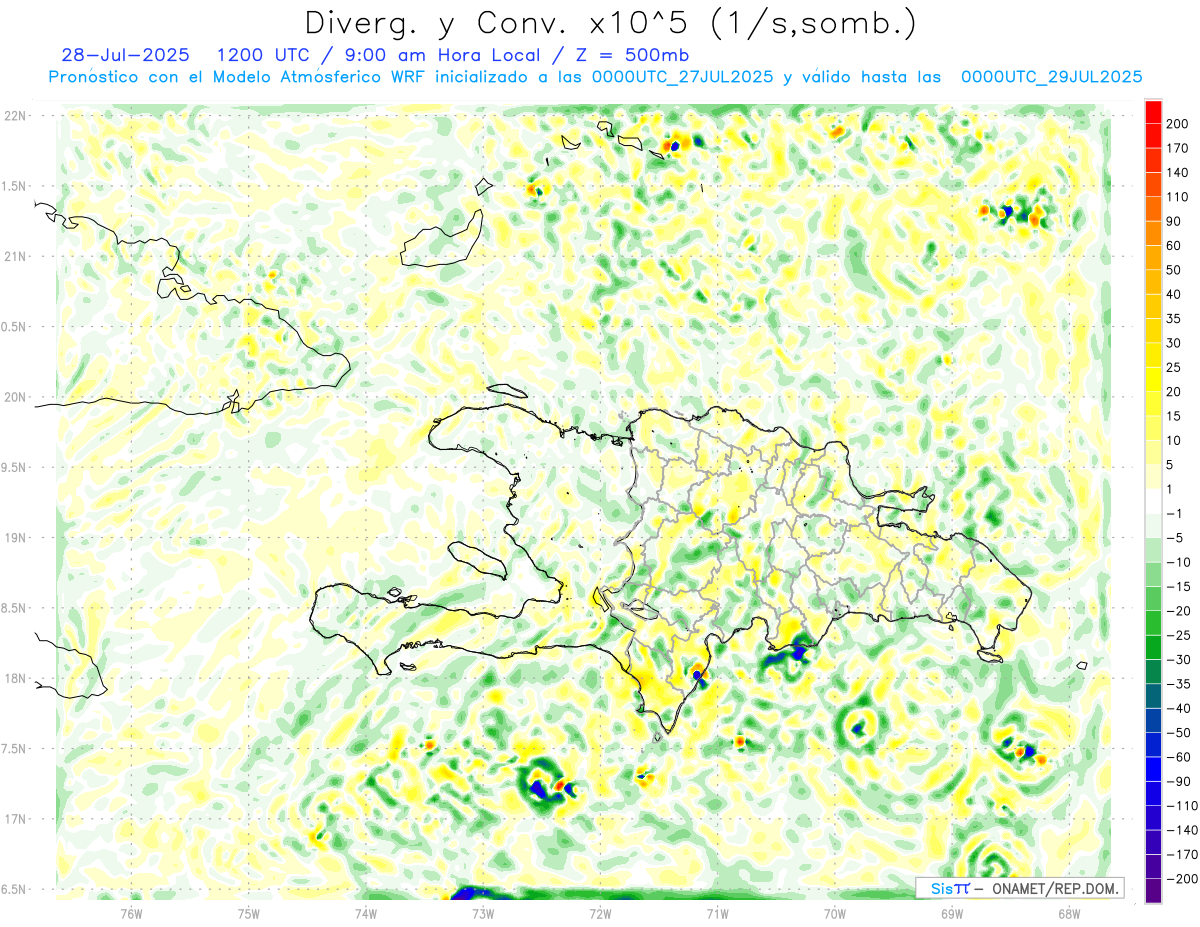This screenshot has height=927, width=1200.
Task: Click the colorbar value '-200'
Action: tap(1184, 879)
